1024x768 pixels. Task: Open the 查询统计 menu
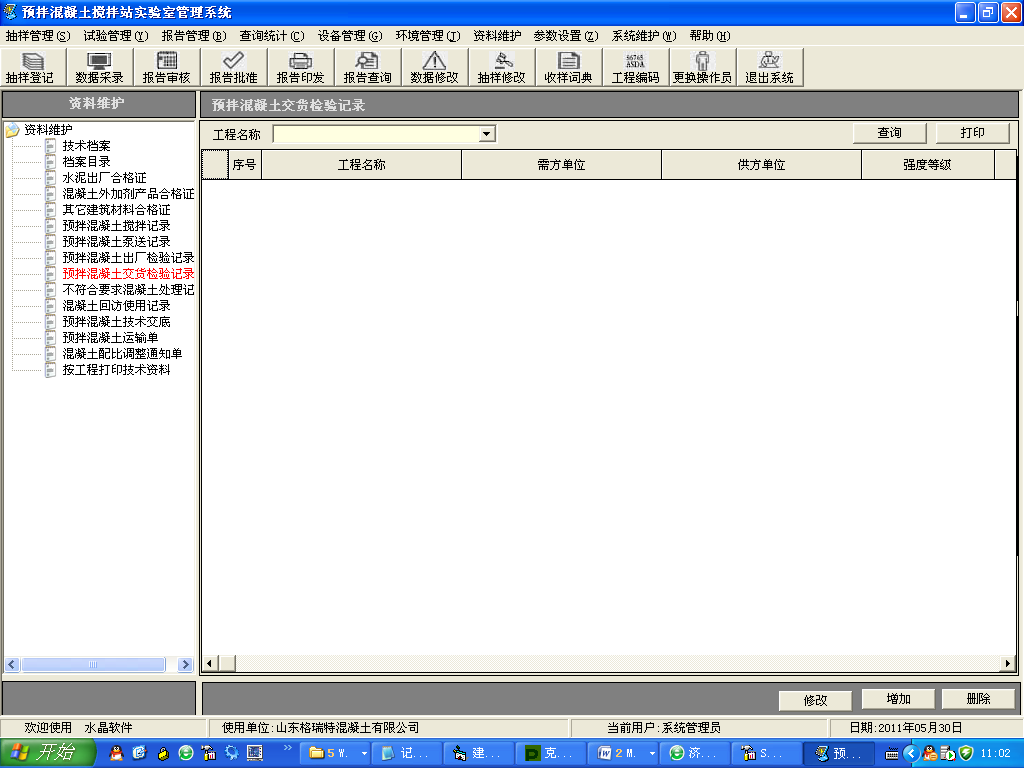click(271, 36)
